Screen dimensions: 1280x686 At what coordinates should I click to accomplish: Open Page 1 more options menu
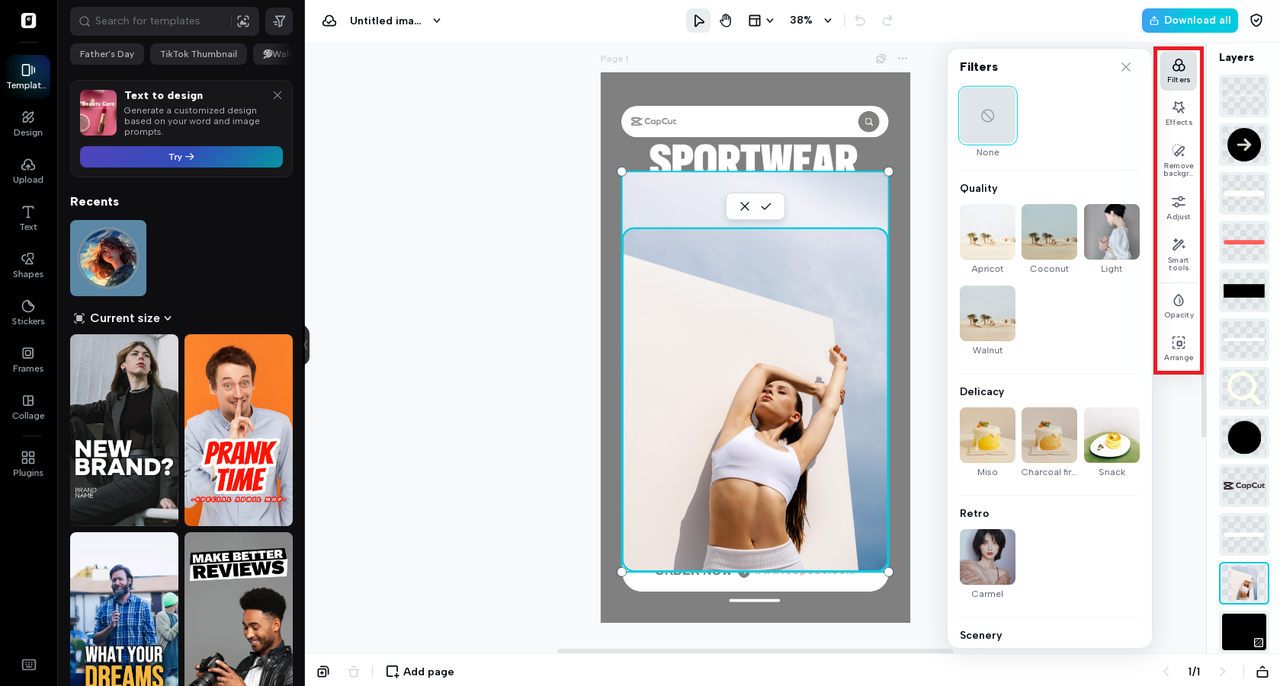click(902, 59)
